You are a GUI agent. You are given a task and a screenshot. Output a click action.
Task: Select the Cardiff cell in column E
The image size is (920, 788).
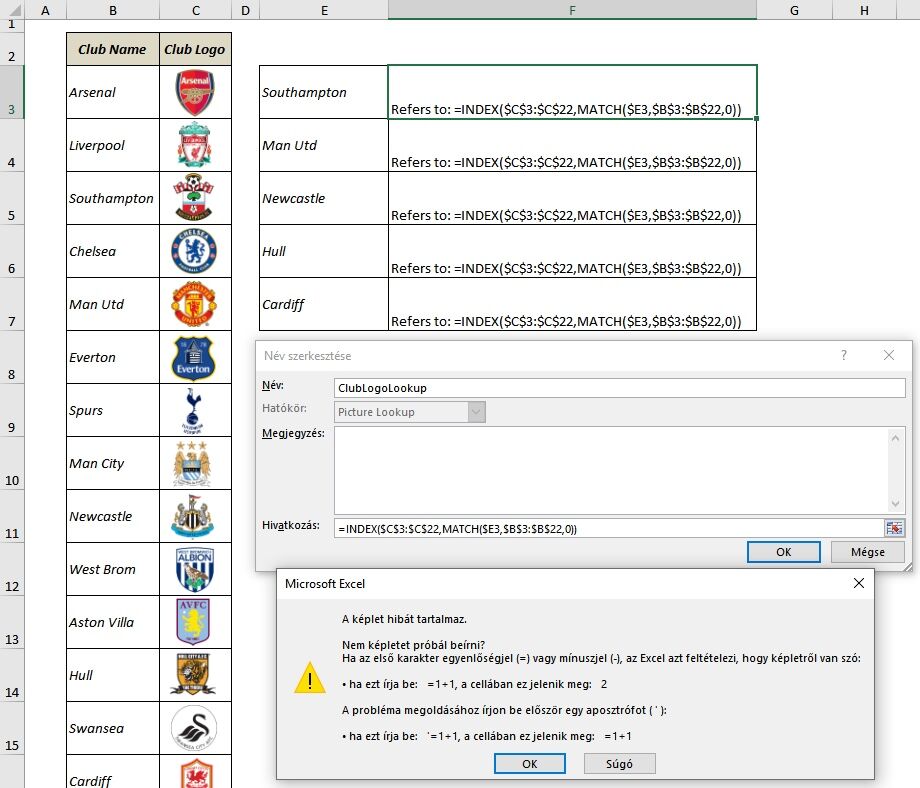click(324, 304)
